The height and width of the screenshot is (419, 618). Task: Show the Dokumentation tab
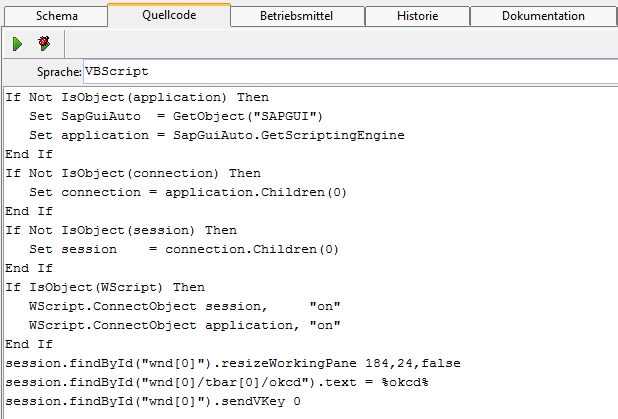point(543,16)
